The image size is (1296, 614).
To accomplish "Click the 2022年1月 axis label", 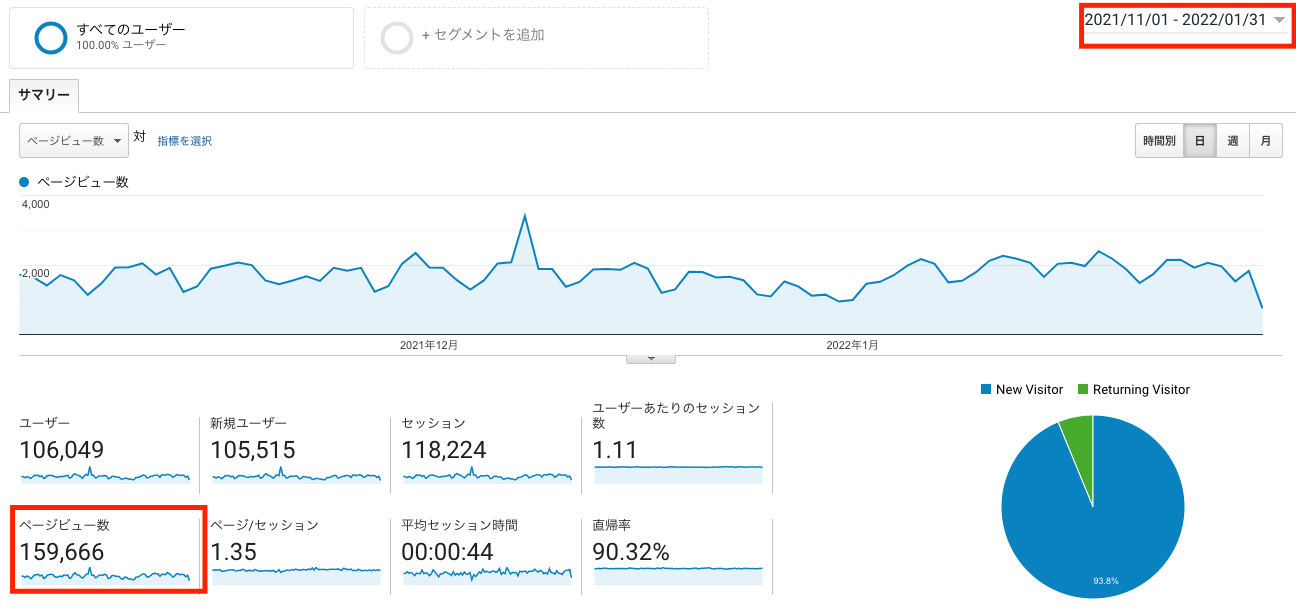I will pyautogui.click(x=853, y=345).
